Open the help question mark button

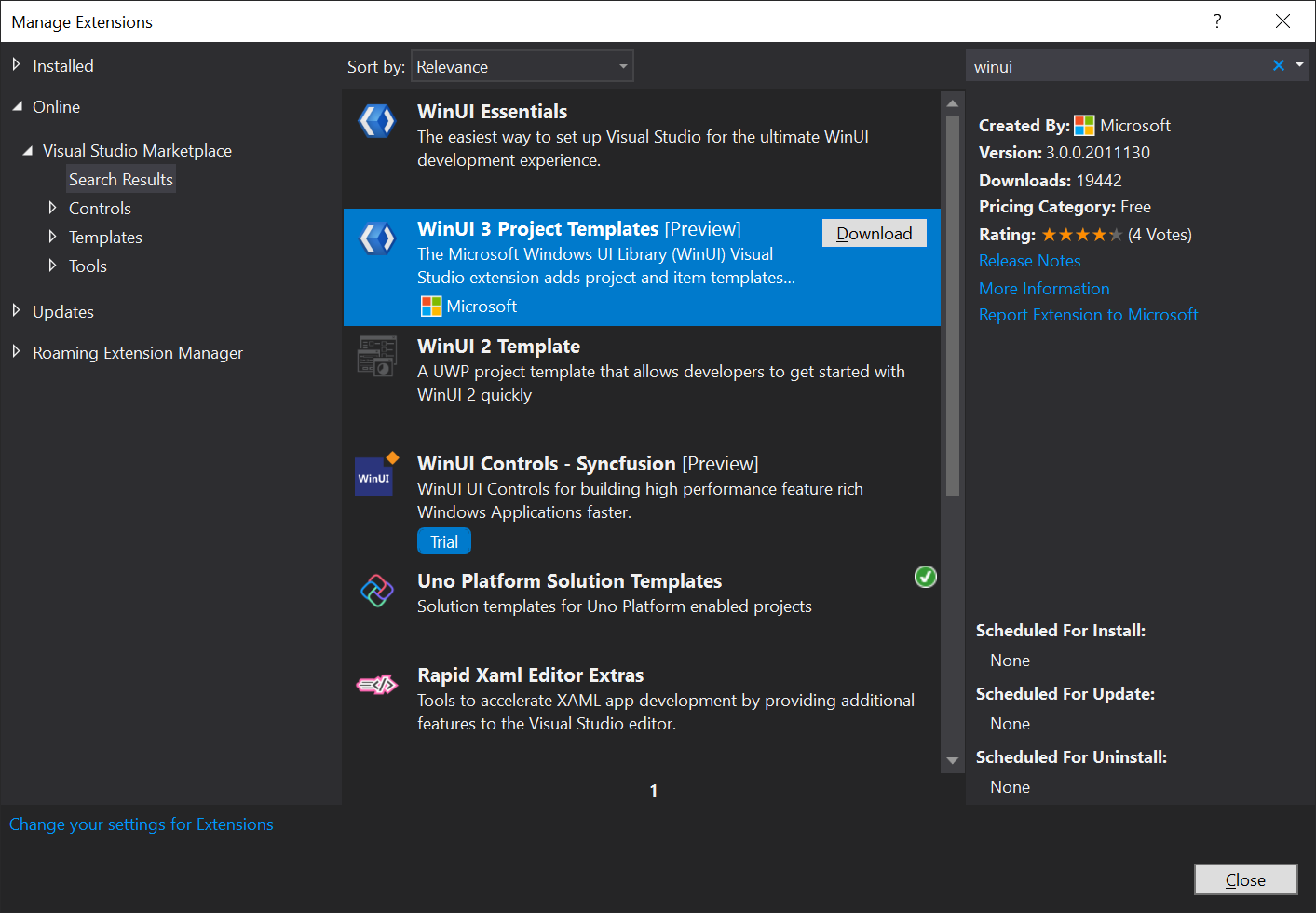(1217, 21)
